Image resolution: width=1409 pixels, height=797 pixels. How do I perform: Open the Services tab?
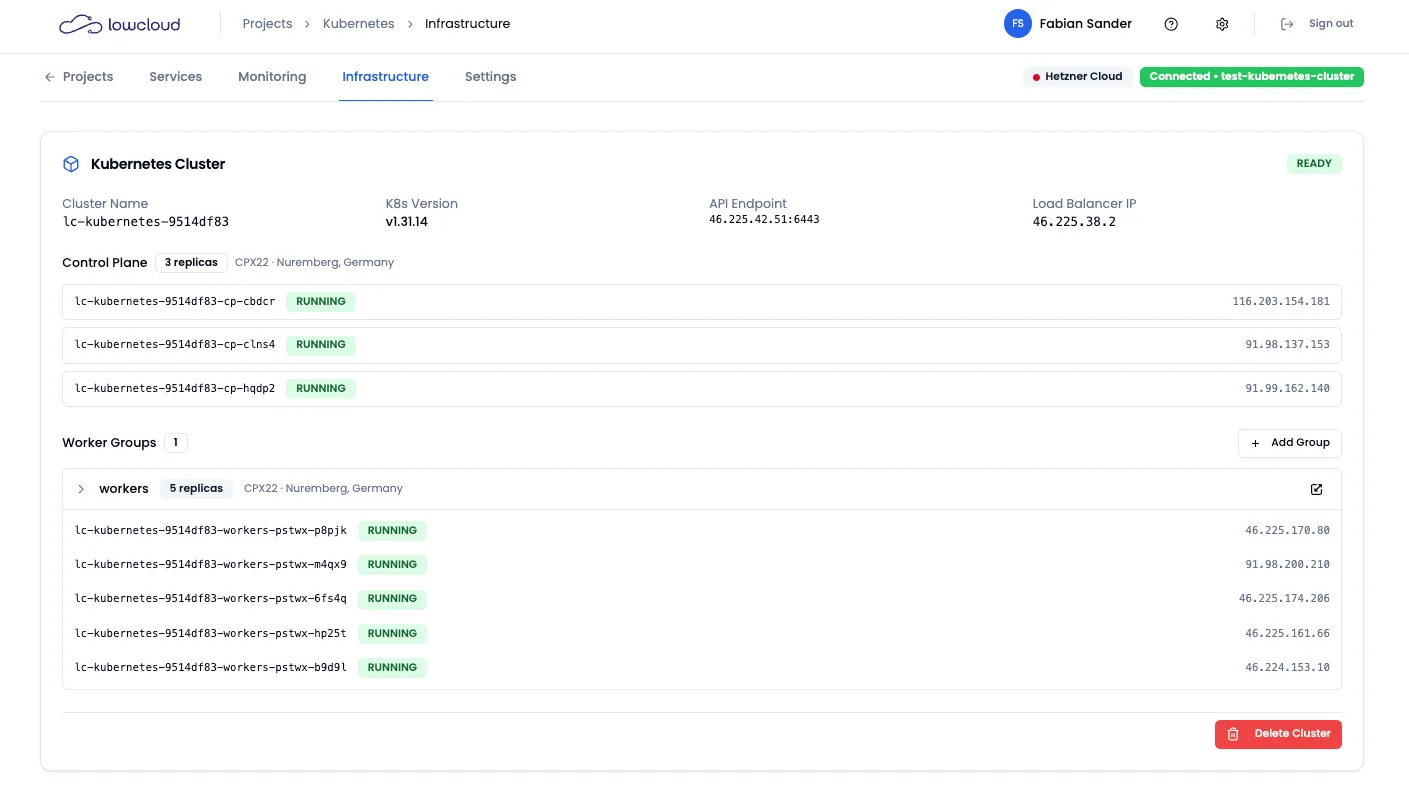tap(175, 77)
